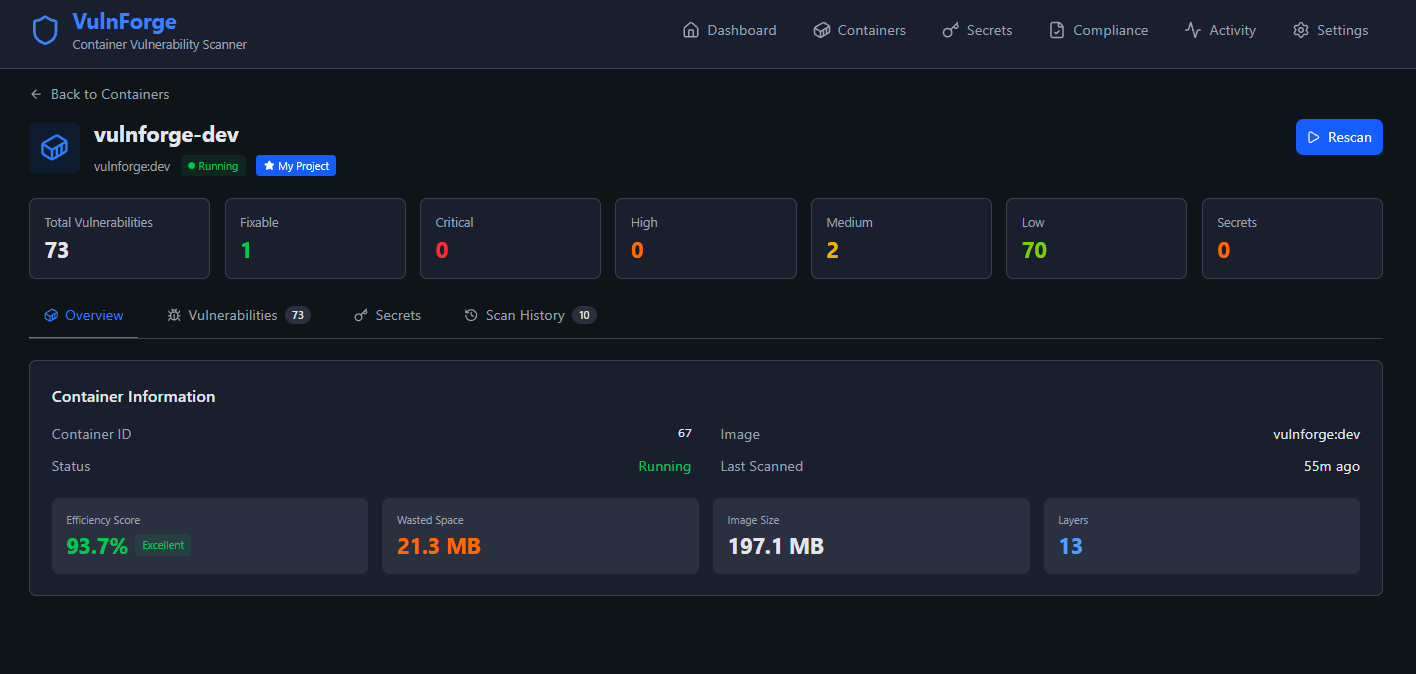Select the Secrets tab below stats

pos(398,315)
